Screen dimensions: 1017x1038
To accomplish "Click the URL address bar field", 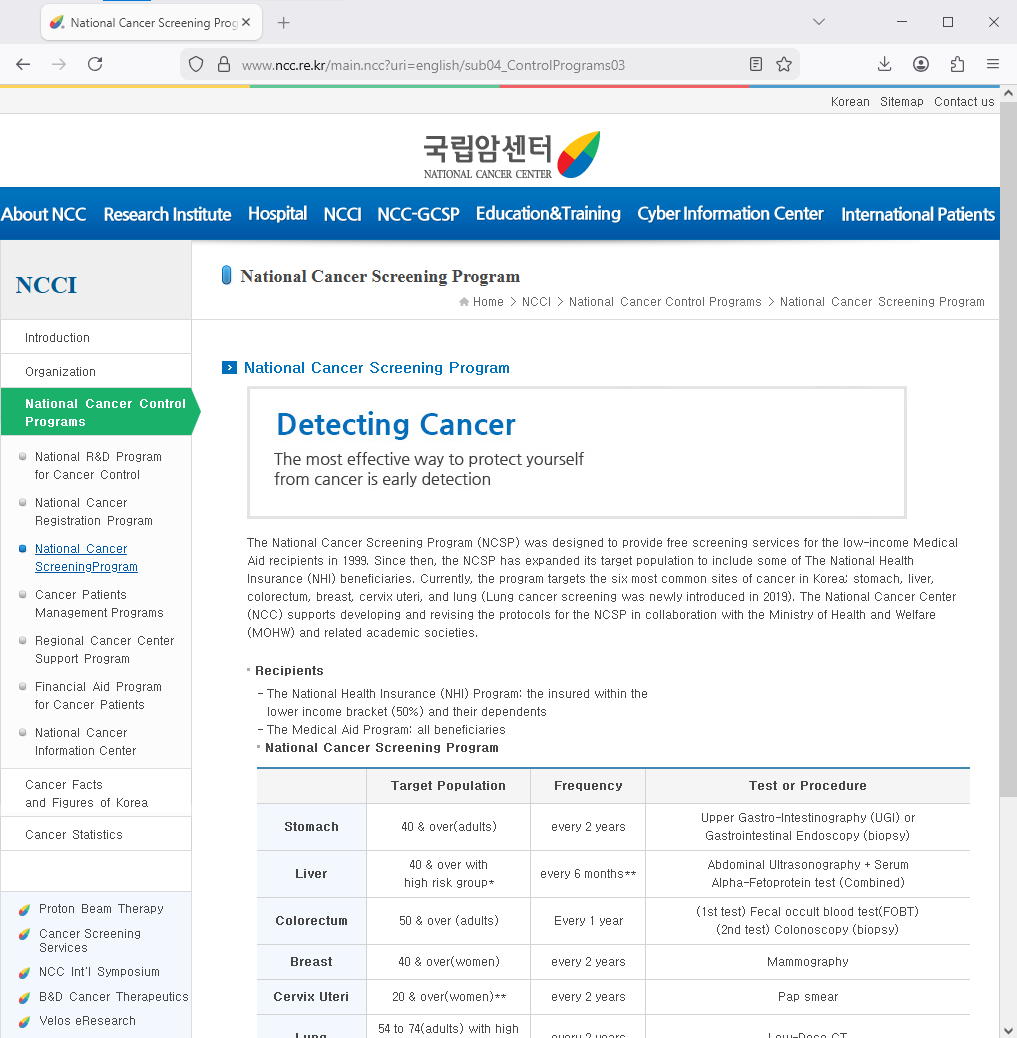I will pos(480,65).
